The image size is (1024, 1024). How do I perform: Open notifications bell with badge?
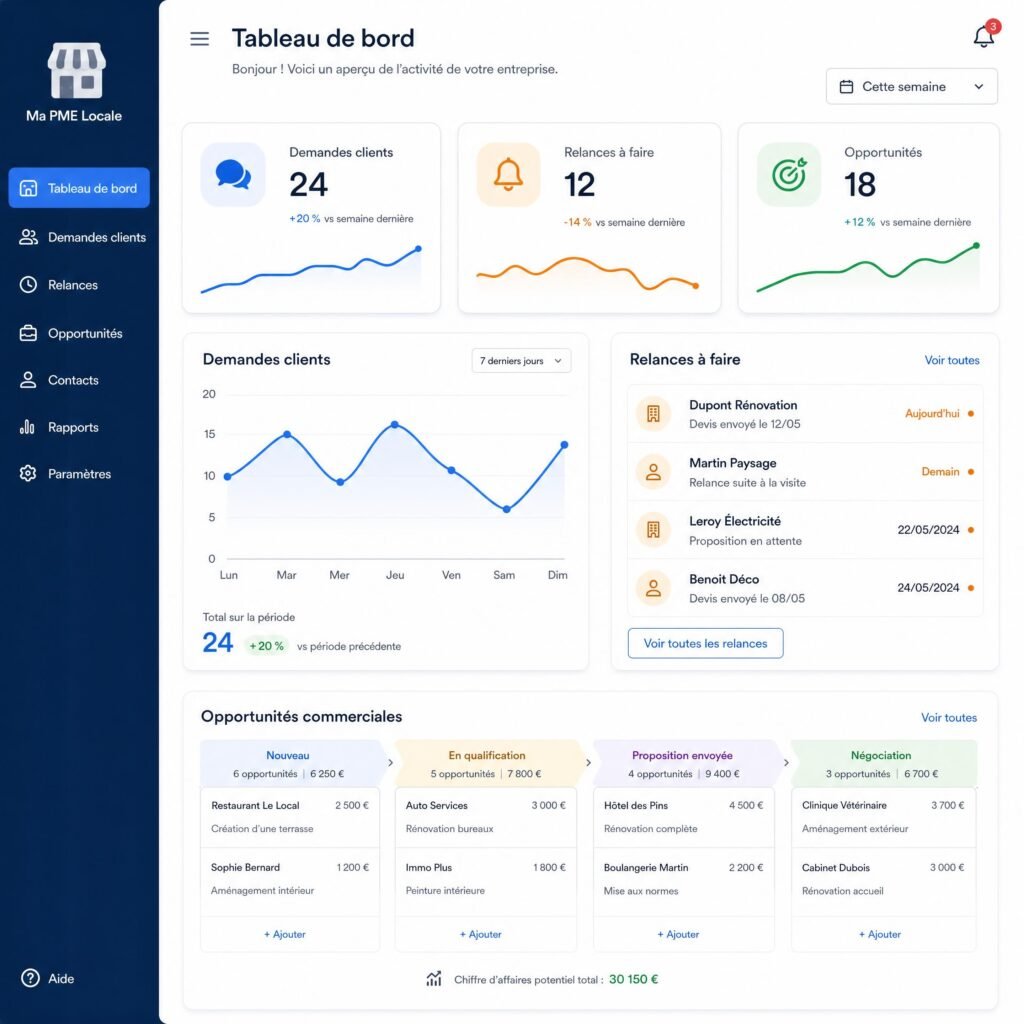tap(985, 34)
